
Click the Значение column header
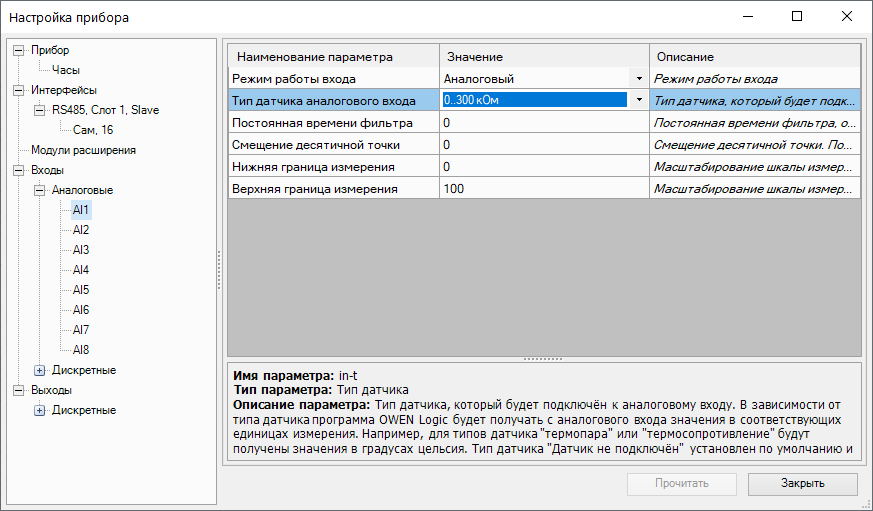tap(544, 57)
